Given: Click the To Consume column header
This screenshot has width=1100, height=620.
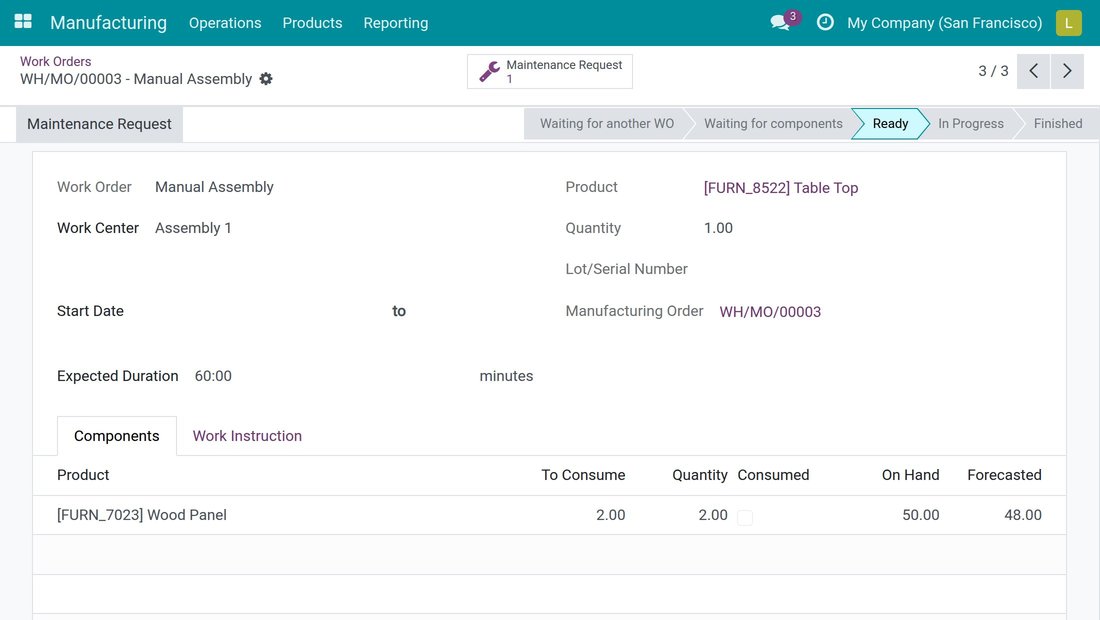Looking at the screenshot, I should 583,475.
